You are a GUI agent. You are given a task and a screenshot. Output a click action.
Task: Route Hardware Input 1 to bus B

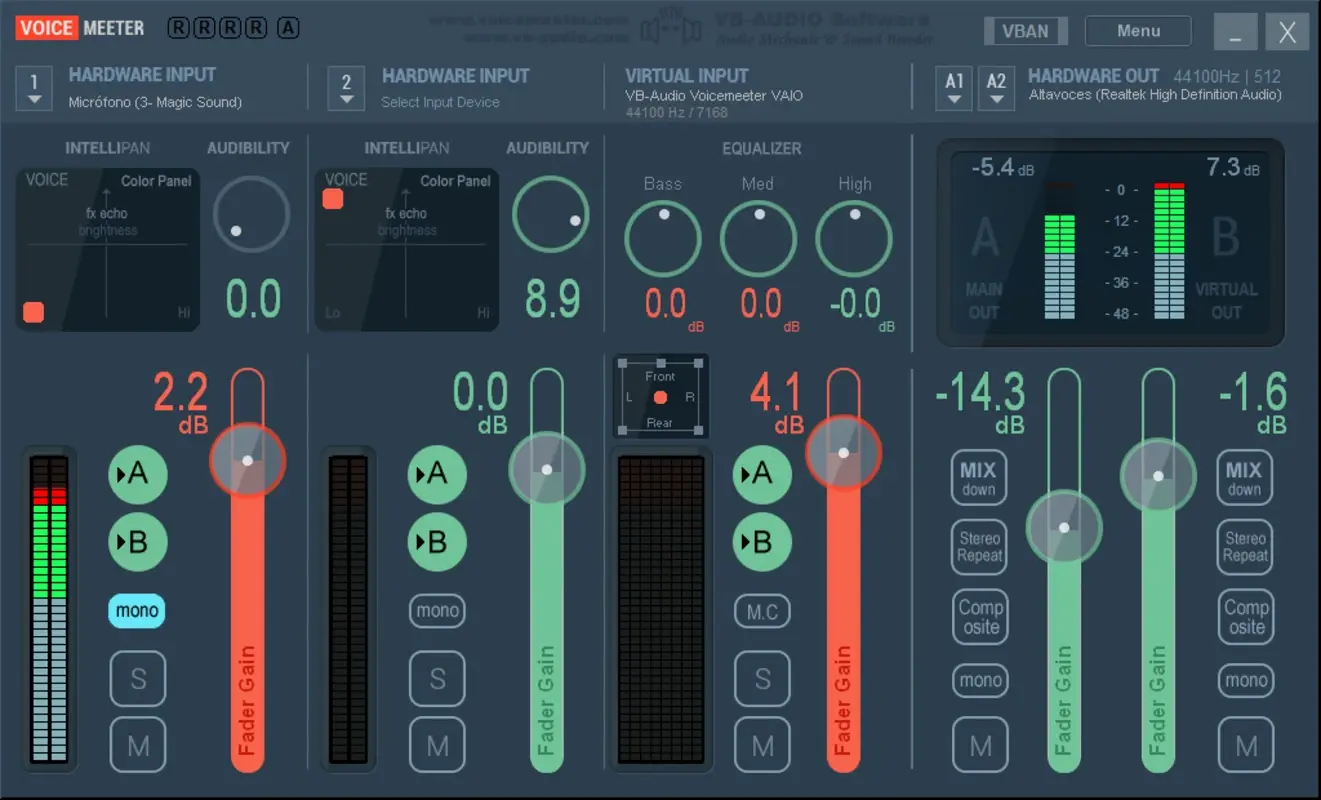coord(137,542)
